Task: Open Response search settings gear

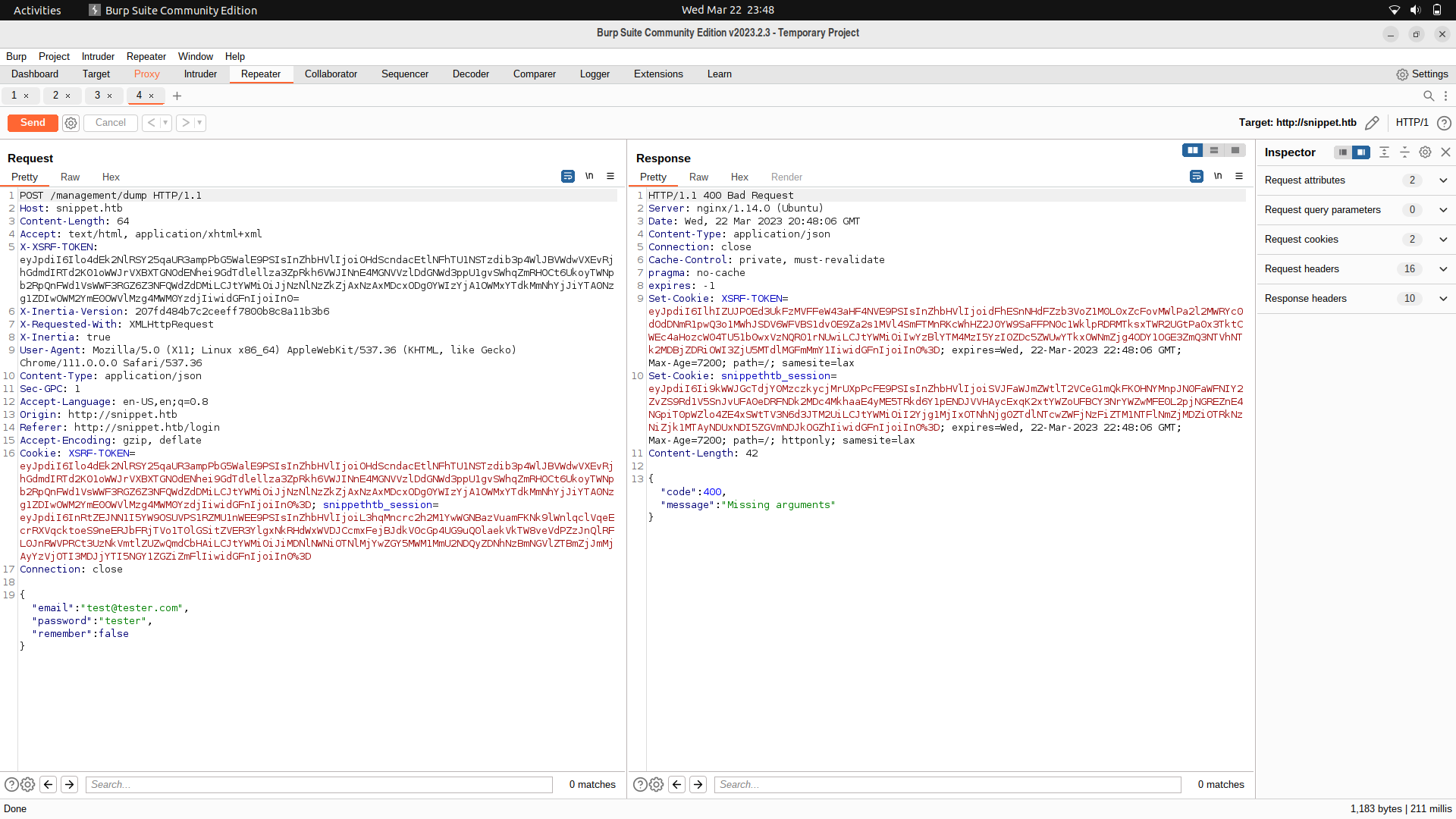Action: [657, 785]
